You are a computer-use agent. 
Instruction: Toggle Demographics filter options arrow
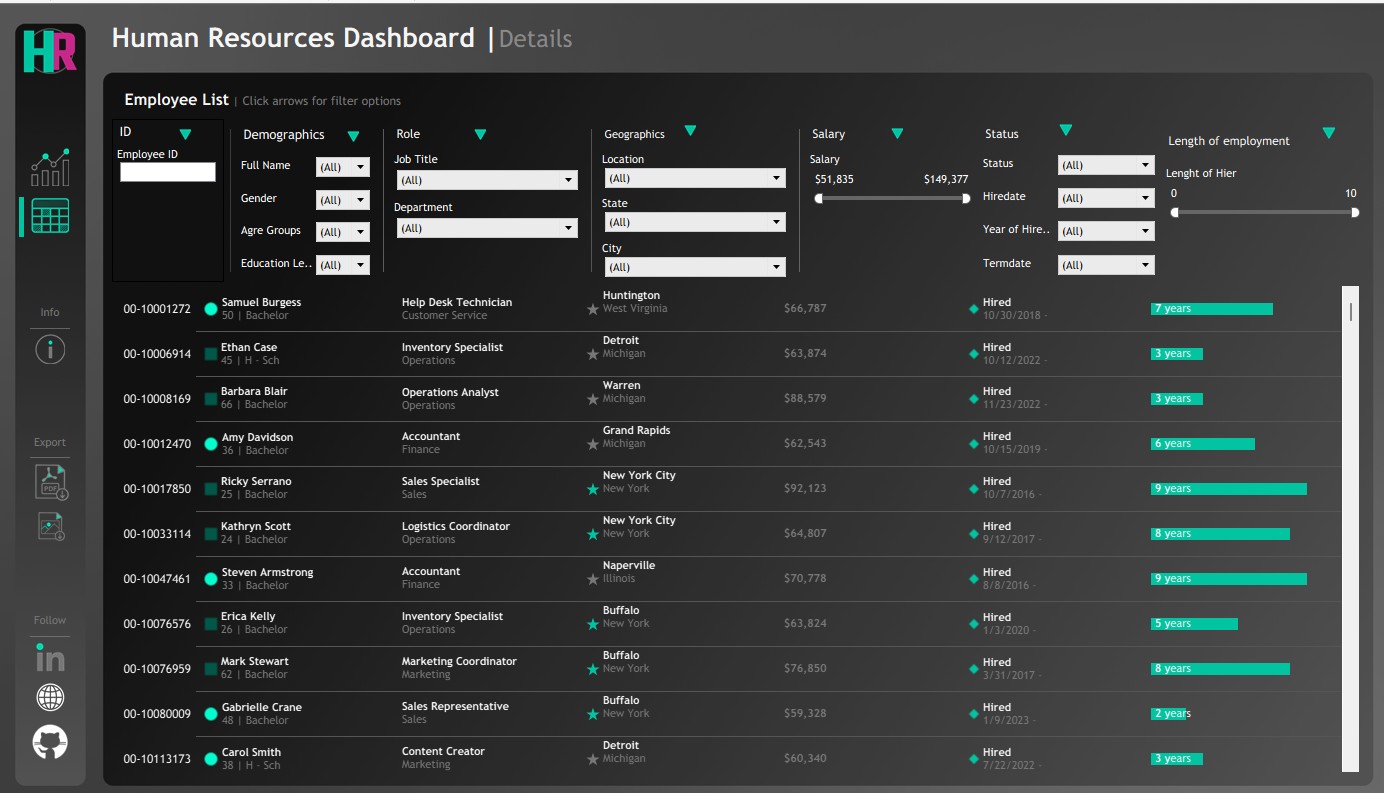click(x=353, y=136)
